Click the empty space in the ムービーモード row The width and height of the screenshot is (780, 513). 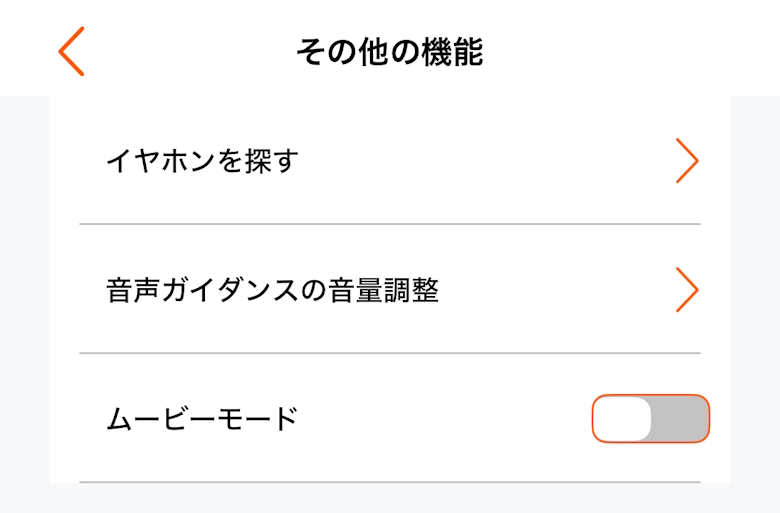click(x=440, y=419)
